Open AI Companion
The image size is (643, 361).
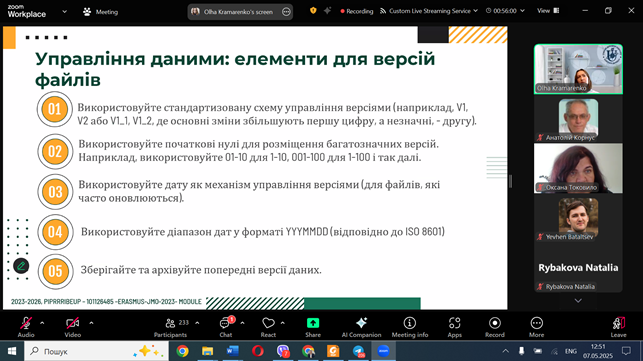[361, 327]
